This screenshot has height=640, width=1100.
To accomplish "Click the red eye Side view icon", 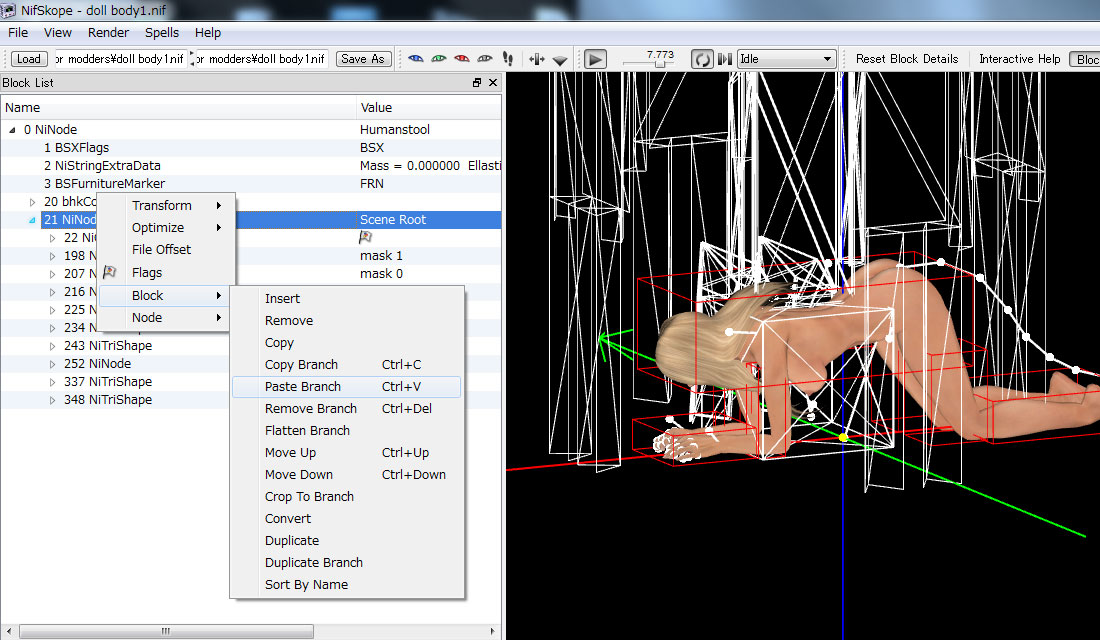I will coord(462,59).
